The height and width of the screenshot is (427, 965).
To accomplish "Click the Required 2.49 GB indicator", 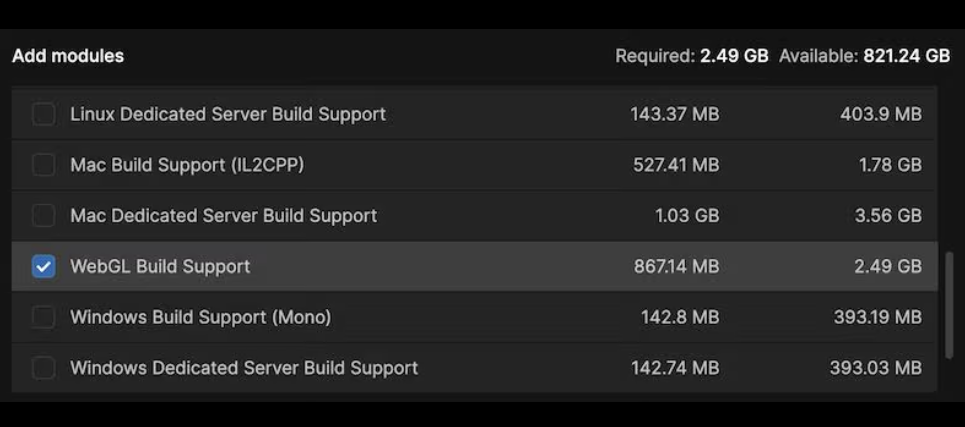I will pyautogui.click(x=692, y=56).
